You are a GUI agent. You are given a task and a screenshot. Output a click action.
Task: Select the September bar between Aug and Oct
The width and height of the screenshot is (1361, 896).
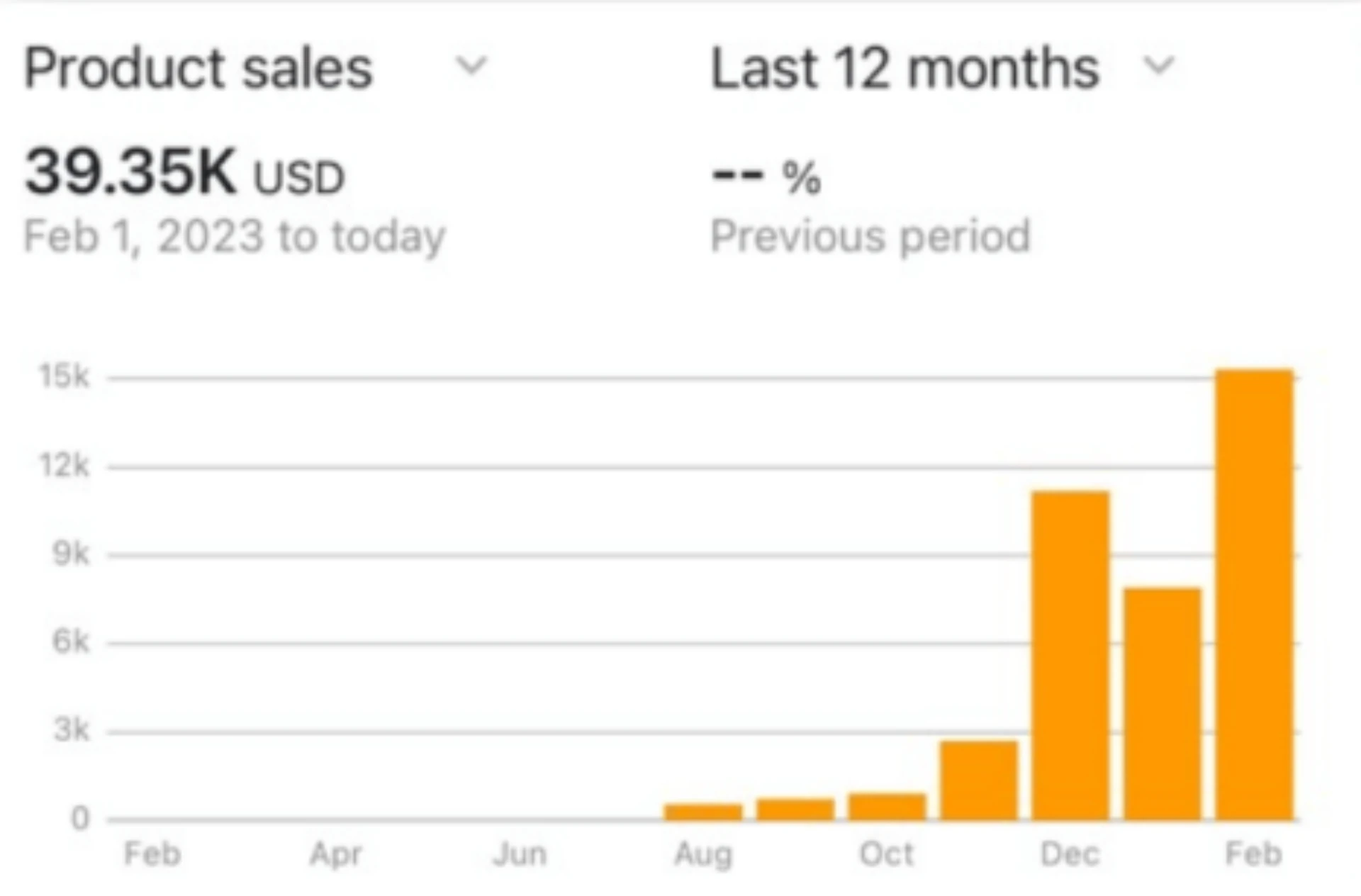click(795, 809)
